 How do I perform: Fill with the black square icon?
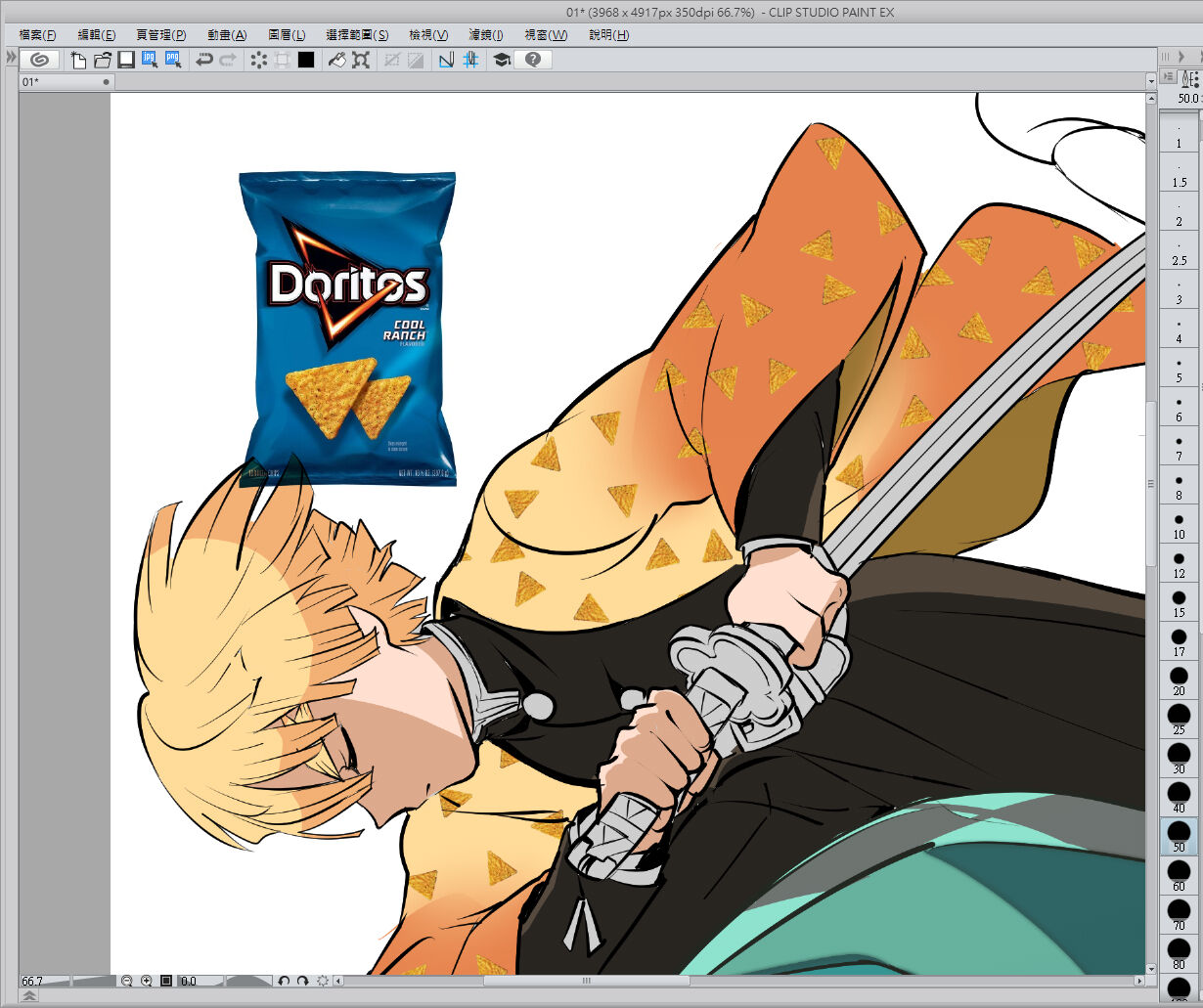[x=306, y=60]
